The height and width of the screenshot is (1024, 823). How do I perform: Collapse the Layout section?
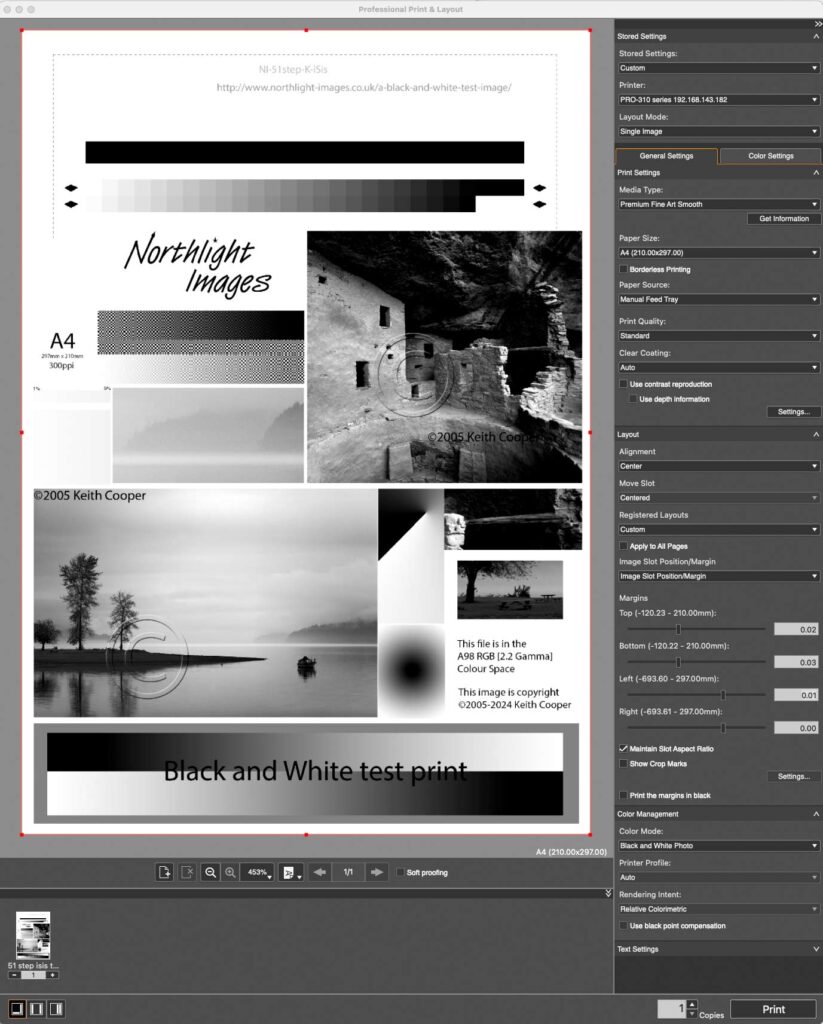point(816,434)
